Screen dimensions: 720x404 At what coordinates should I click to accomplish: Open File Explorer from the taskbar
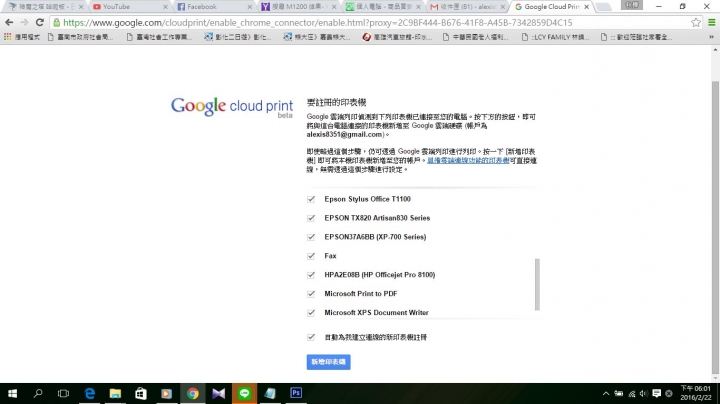tap(115, 393)
